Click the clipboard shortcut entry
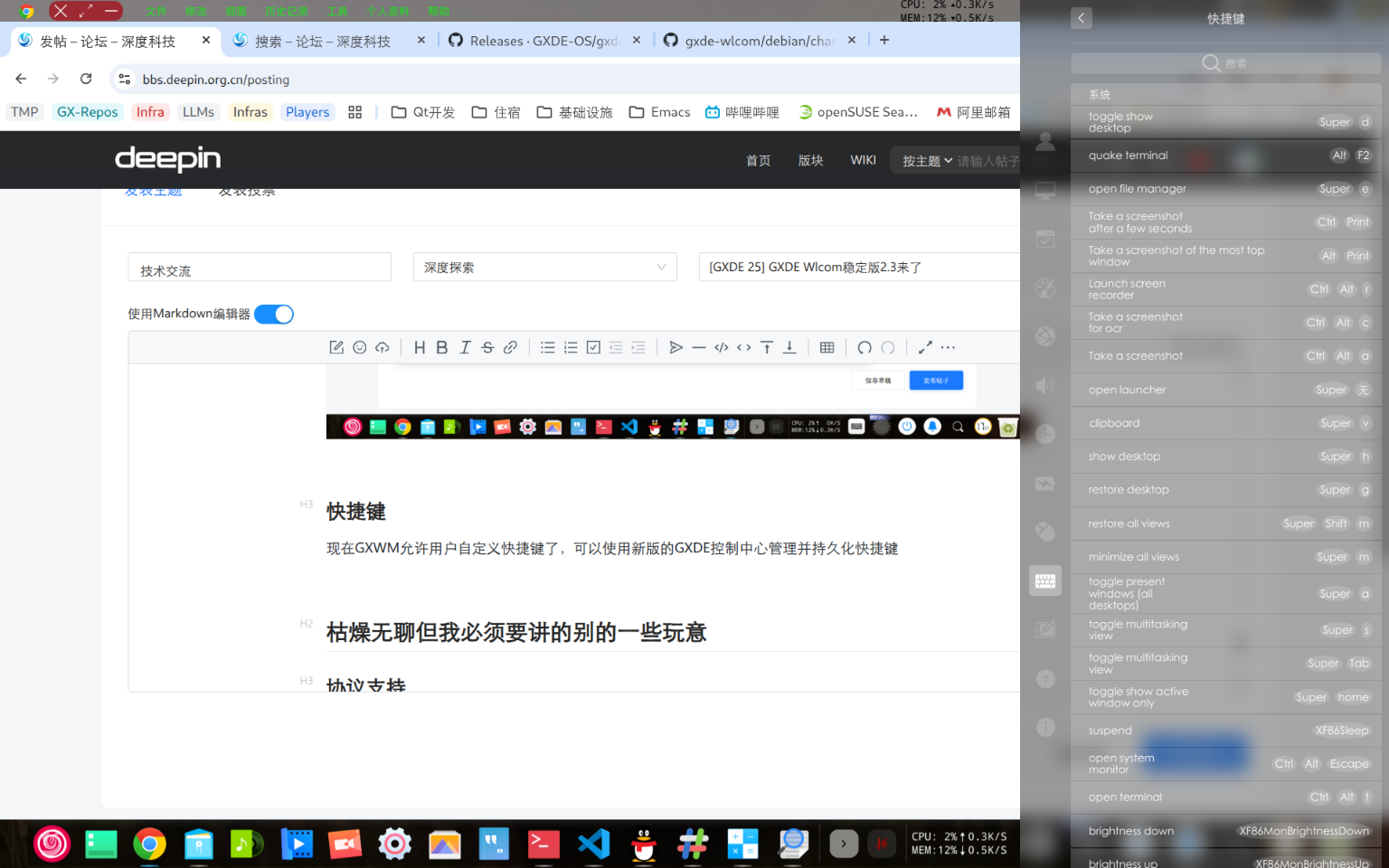This screenshot has height=868, width=1389. coord(1226,423)
